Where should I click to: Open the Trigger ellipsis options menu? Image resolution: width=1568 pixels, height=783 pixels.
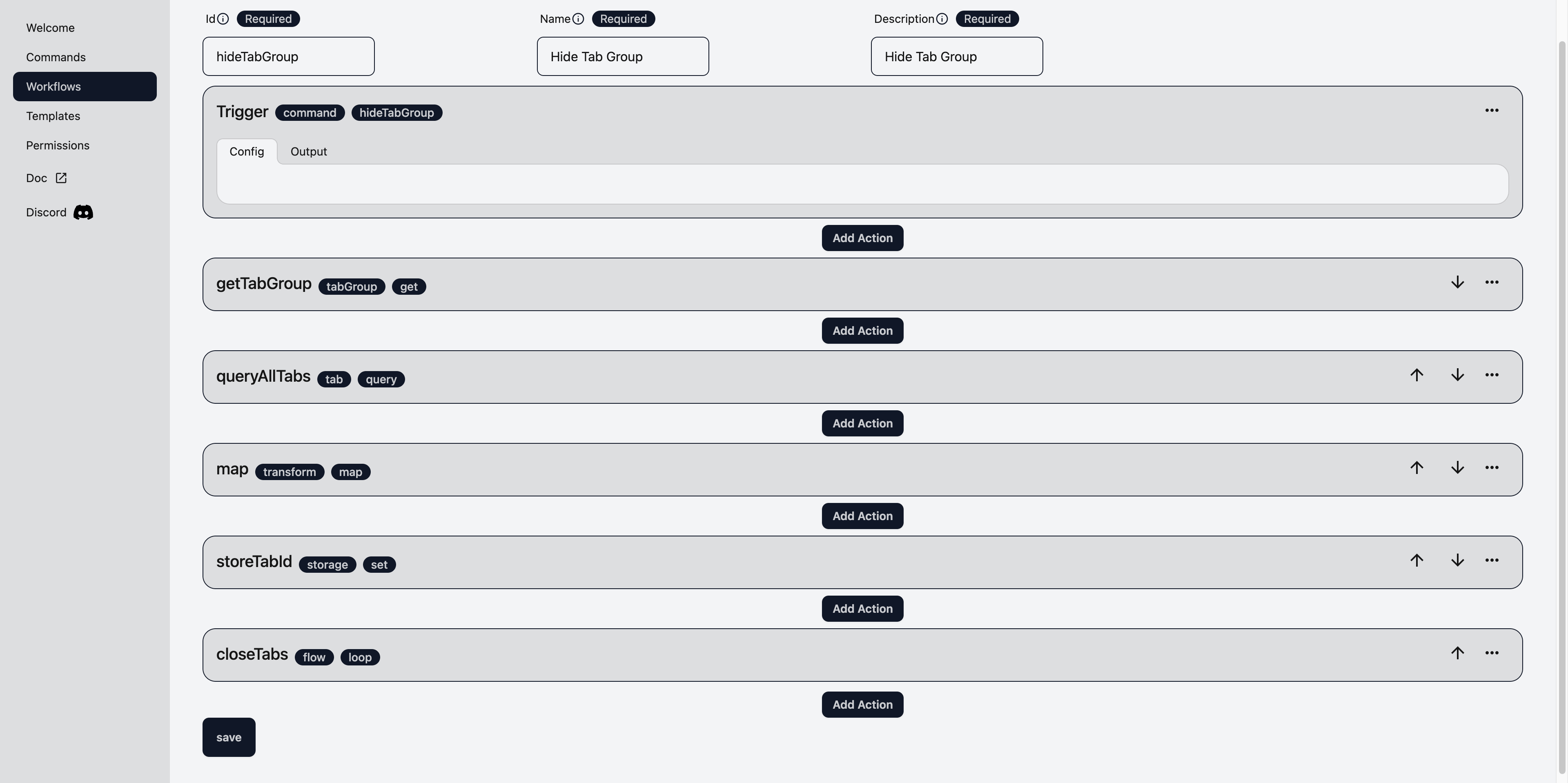click(1492, 110)
